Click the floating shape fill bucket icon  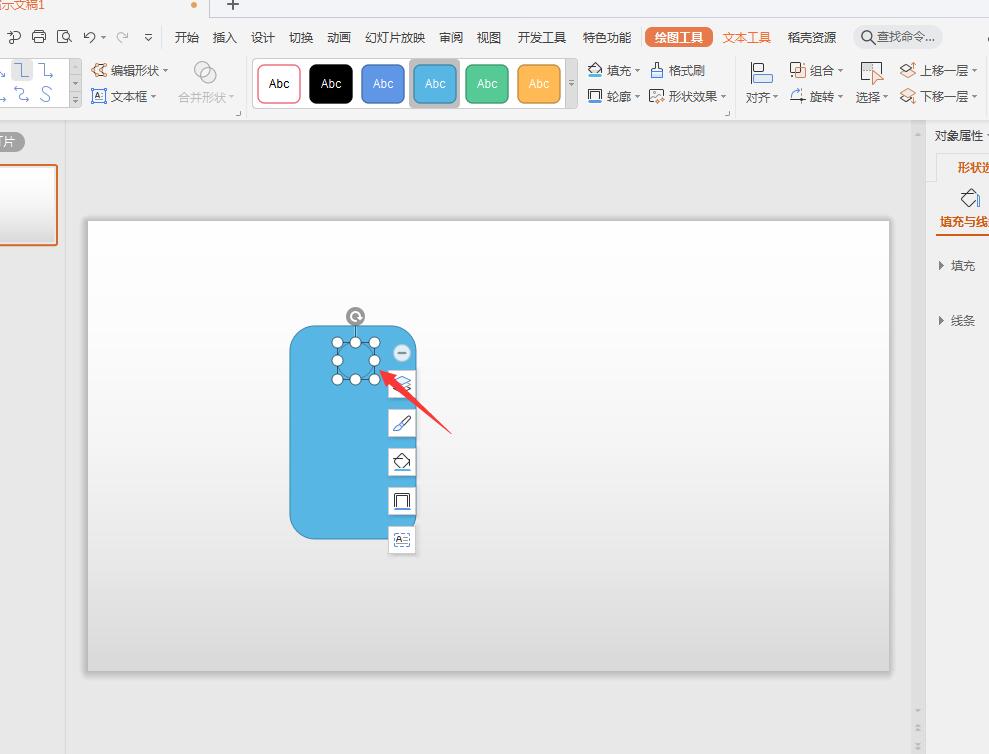point(402,462)
